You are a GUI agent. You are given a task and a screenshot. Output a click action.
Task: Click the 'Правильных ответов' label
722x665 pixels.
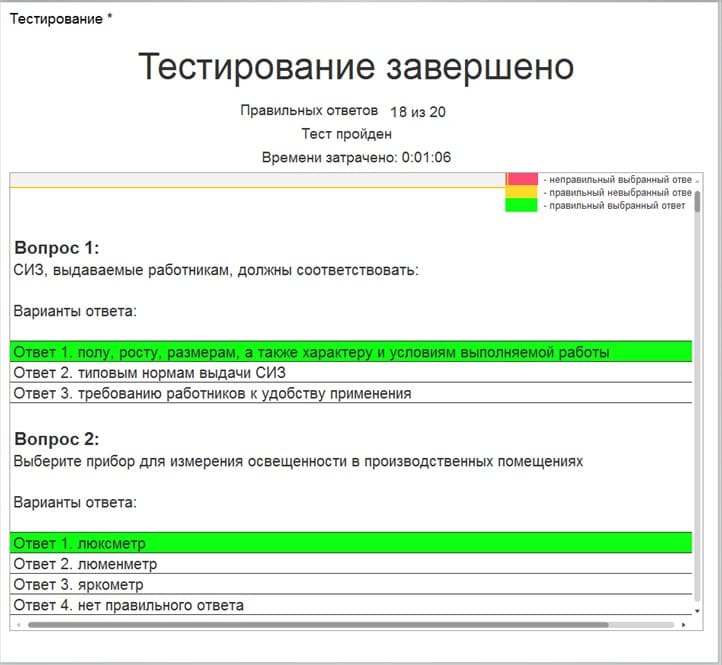click(309, 111)
